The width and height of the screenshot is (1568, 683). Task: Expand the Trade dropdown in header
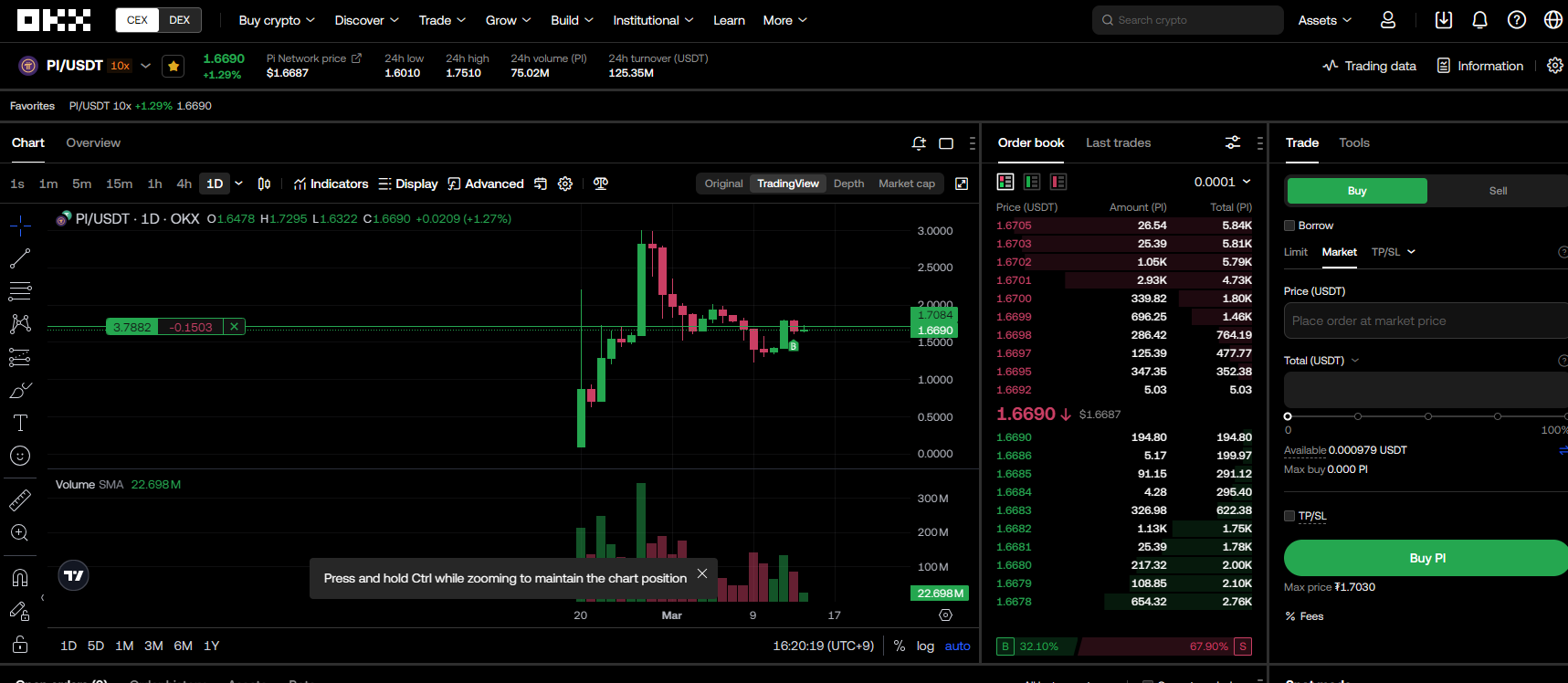point(442,20)
